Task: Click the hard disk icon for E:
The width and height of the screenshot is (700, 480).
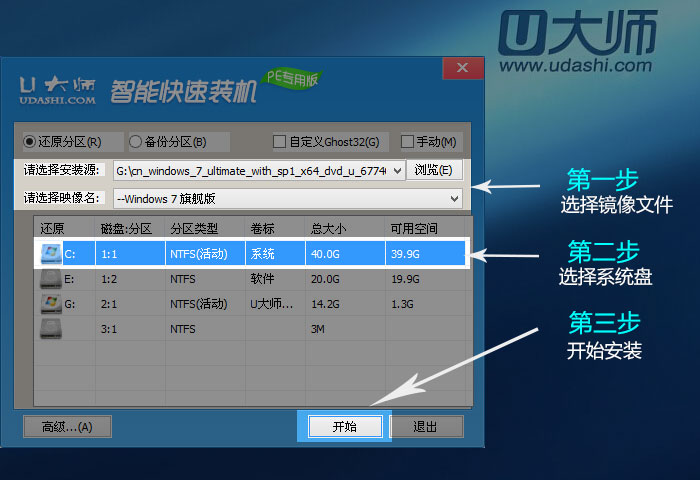Action: (x=51, y=279)
